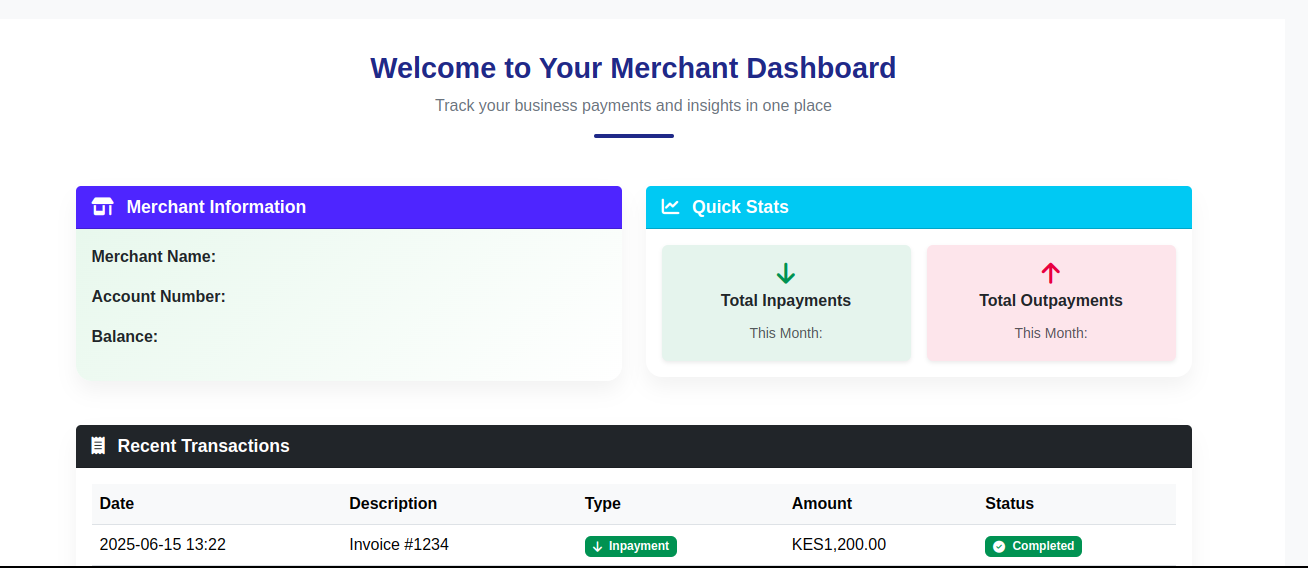Select the Total Outpayments stat card
1308x568 pixels.
pyautogui.click(x=1050, y=303)
